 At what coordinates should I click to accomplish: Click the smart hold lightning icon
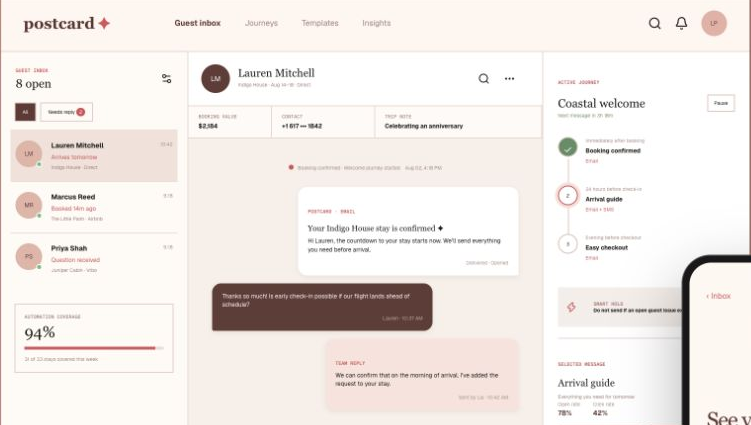[x=571, y=307]
